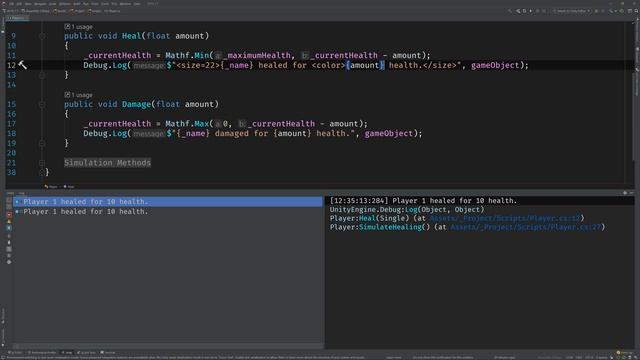
Task: Toggle the red error filter in Unity log
Action: pos(9,214)
